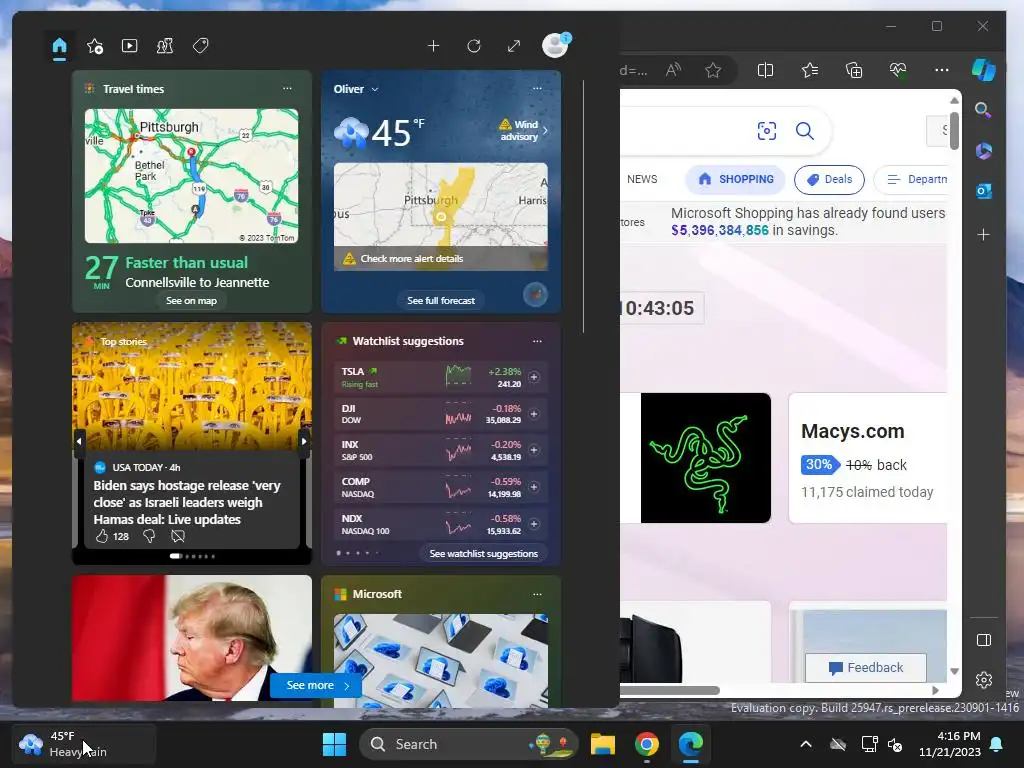Click the Edge page vertical scrollbar
The image size is (1024, 768).
coord(954,131)
